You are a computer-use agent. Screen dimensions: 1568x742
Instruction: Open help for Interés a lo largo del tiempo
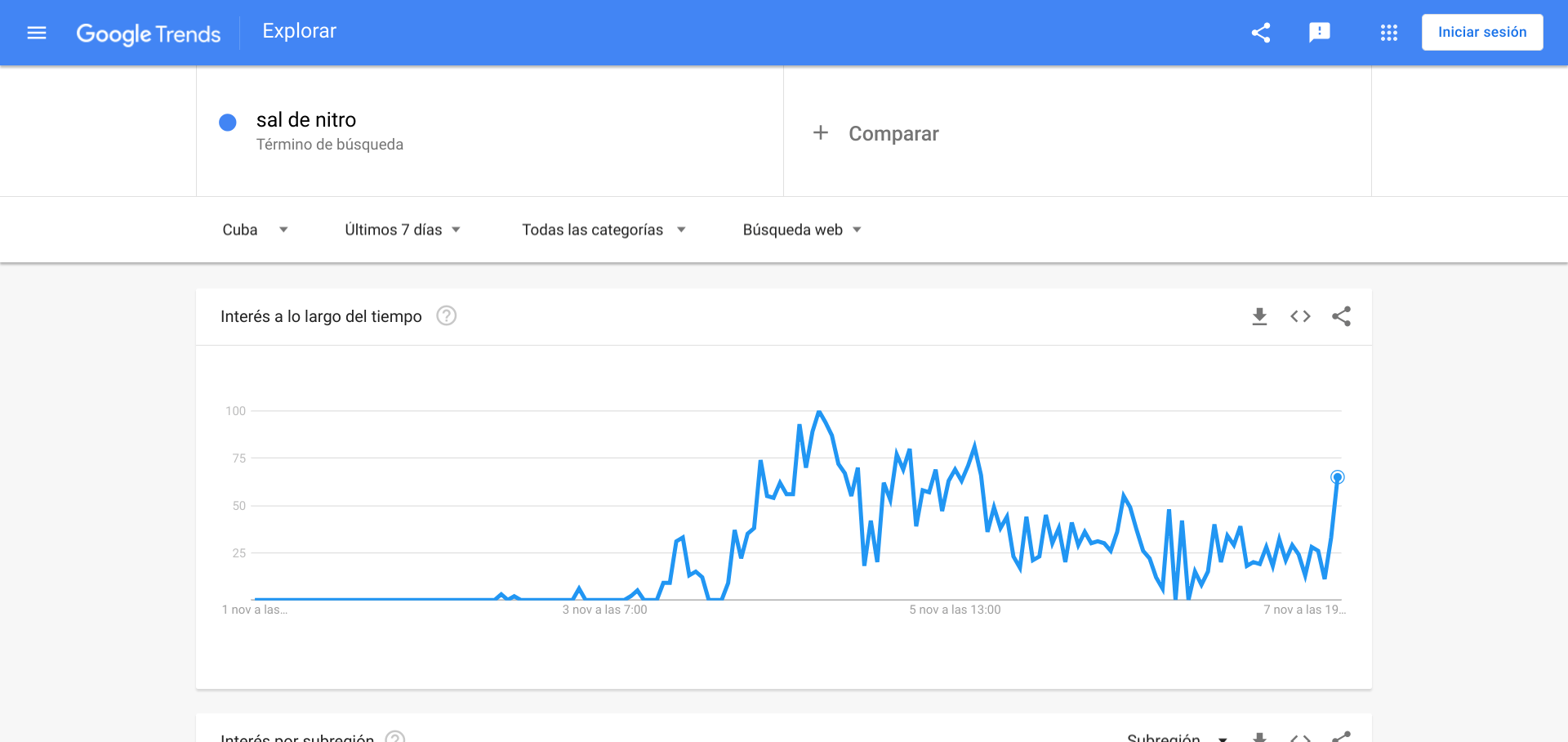[x=446, y=315]
